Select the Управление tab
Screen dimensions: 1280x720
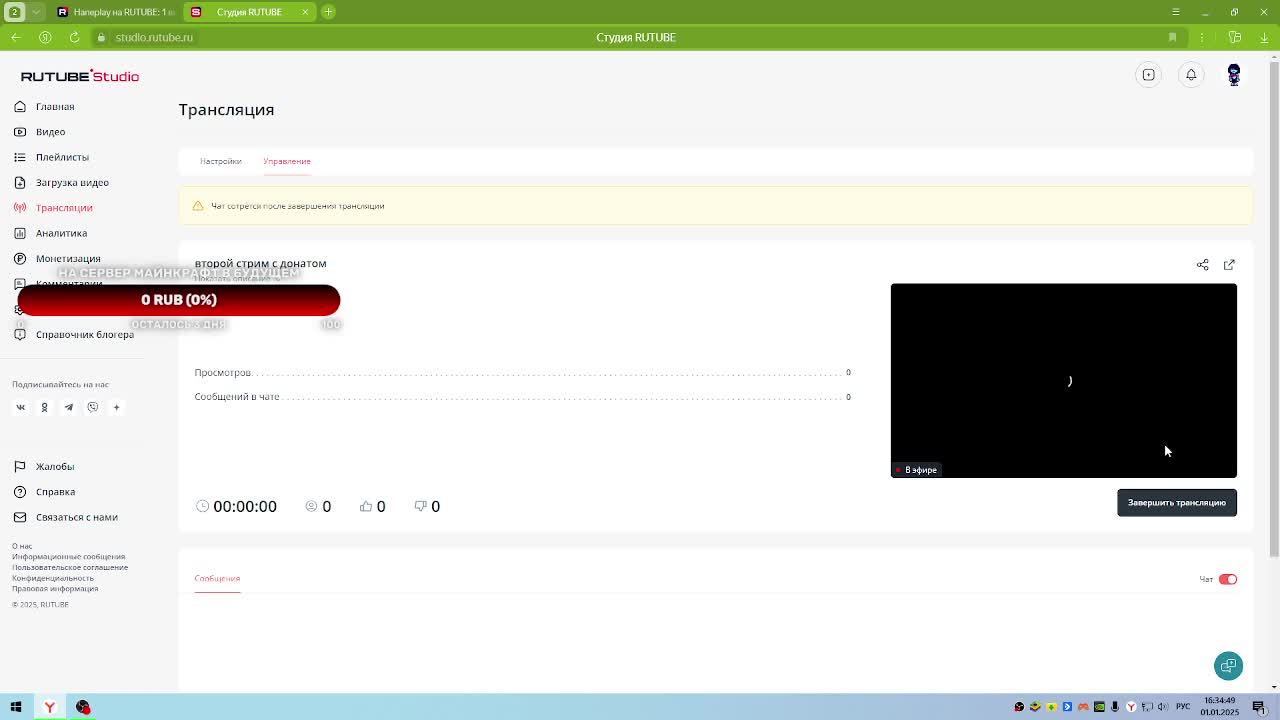click(287, 161)
